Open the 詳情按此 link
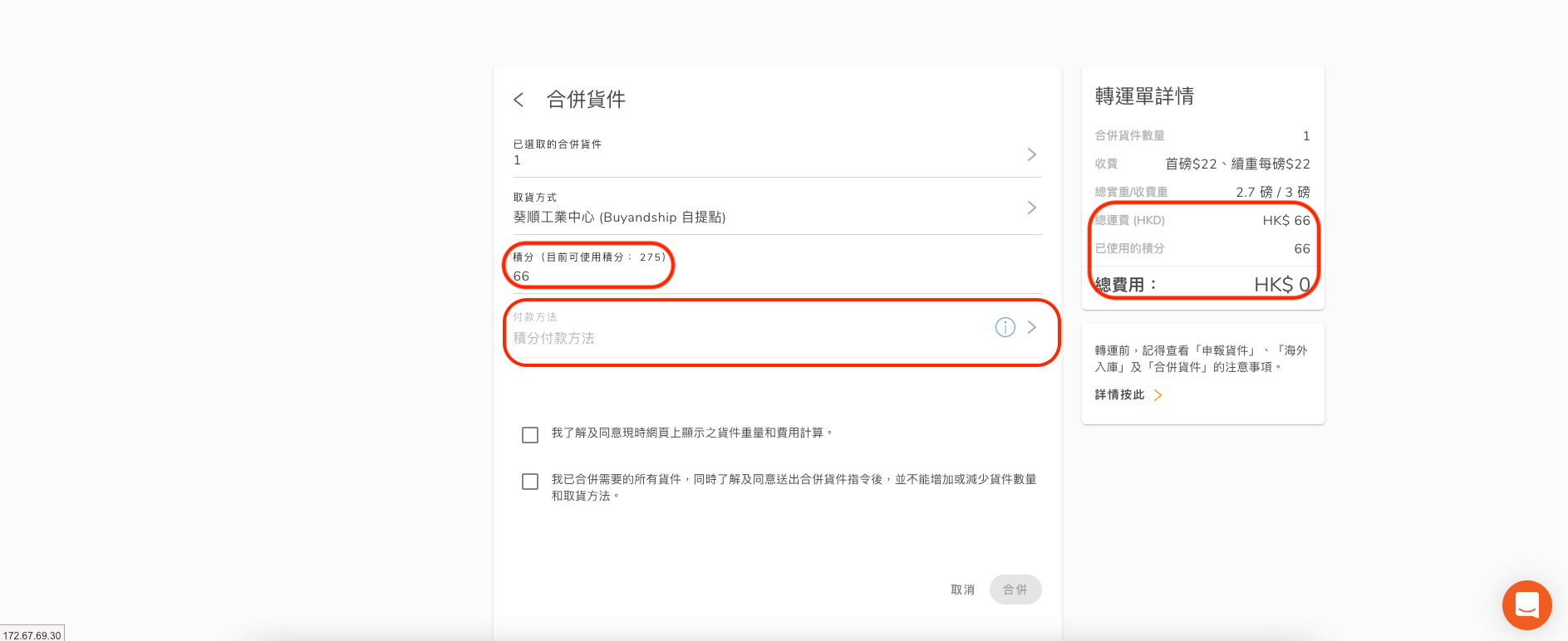Image resolution: width=1568 pixels, height=641 pixels. (1119, 395)
